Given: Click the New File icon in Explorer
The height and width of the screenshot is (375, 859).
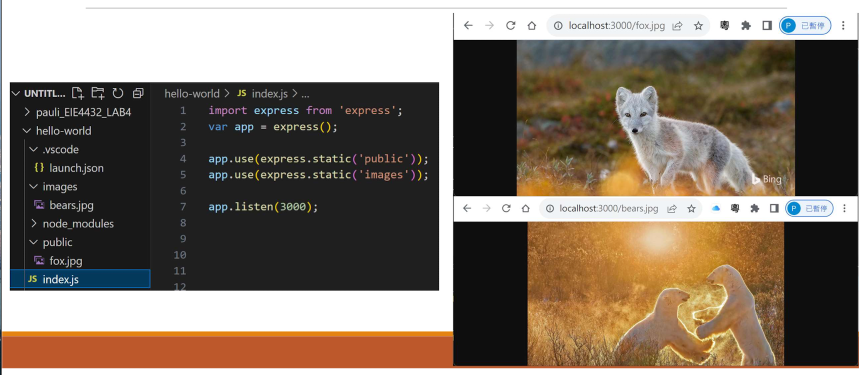Looking at the screenshot, I should click(x=78, y=93).
